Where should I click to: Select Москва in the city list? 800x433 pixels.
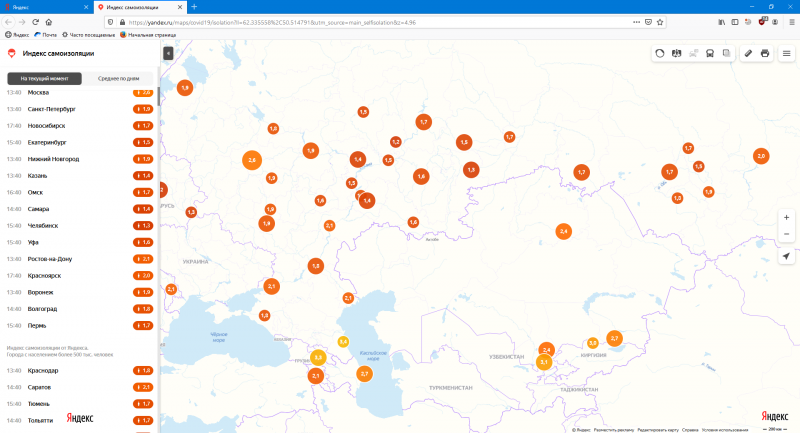79,92
